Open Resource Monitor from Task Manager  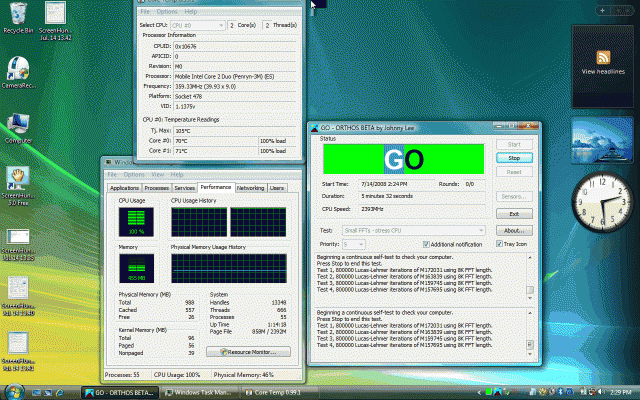249,352
